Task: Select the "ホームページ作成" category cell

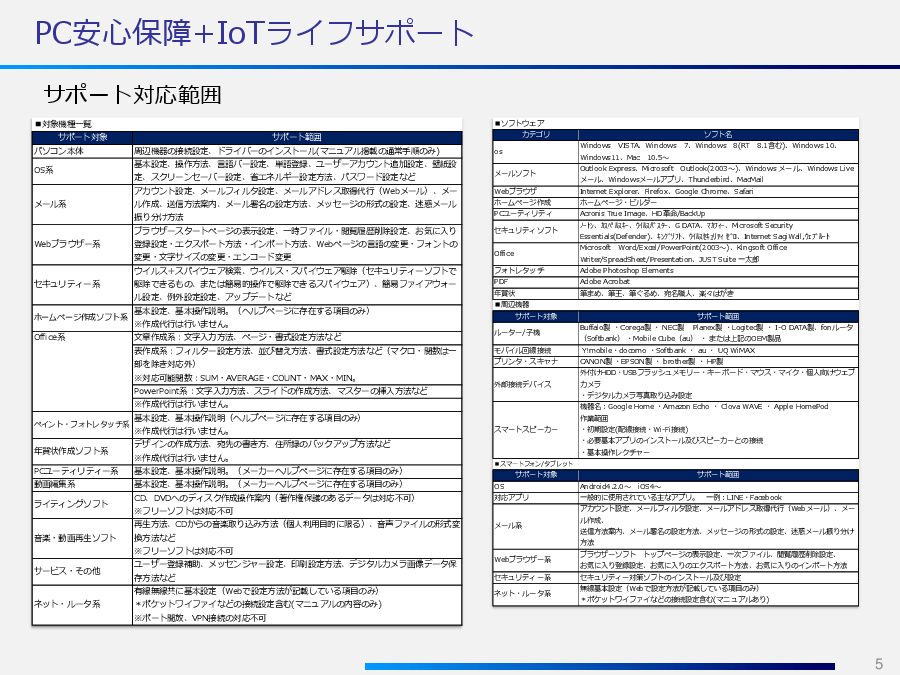Action: 522,202
